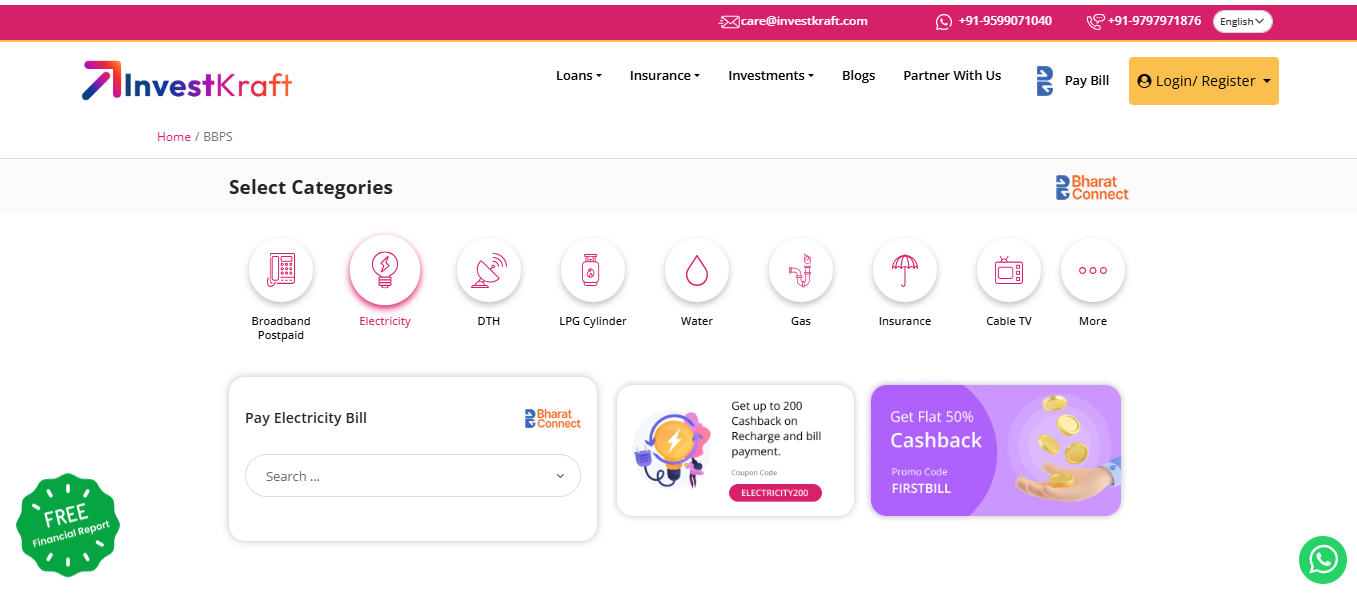Click the Home breadcrumb link

coord(174,137)
